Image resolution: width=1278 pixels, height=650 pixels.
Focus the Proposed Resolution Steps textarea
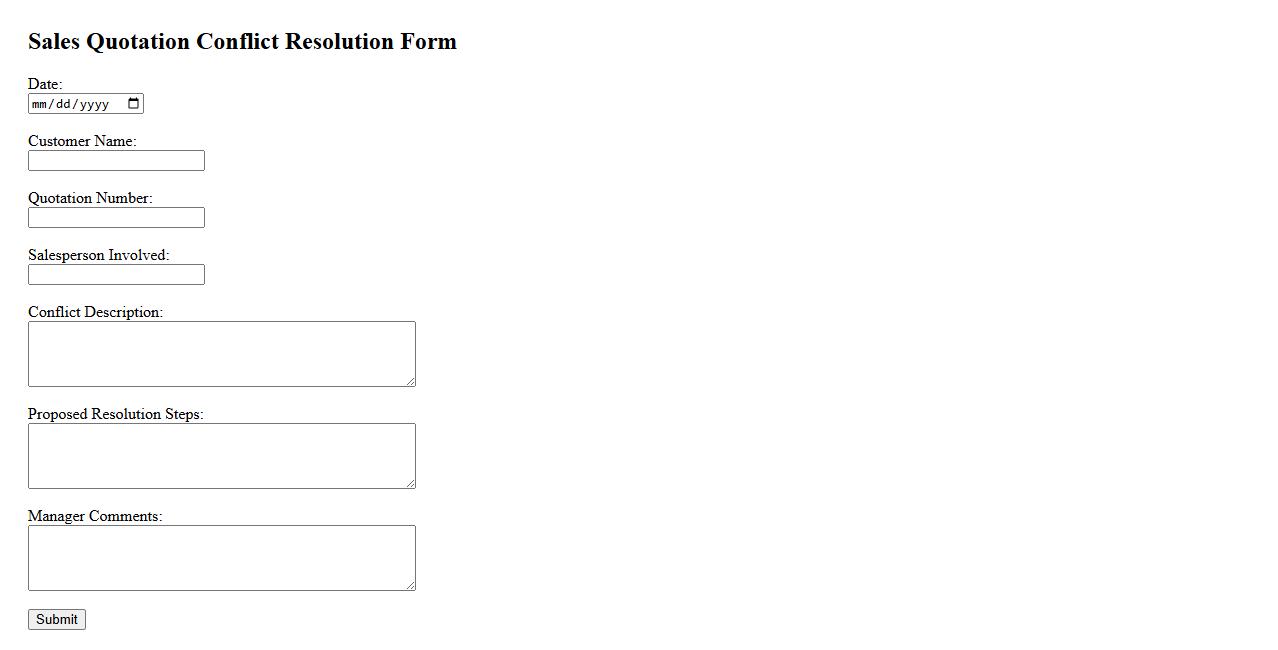[x=221, y=456]
